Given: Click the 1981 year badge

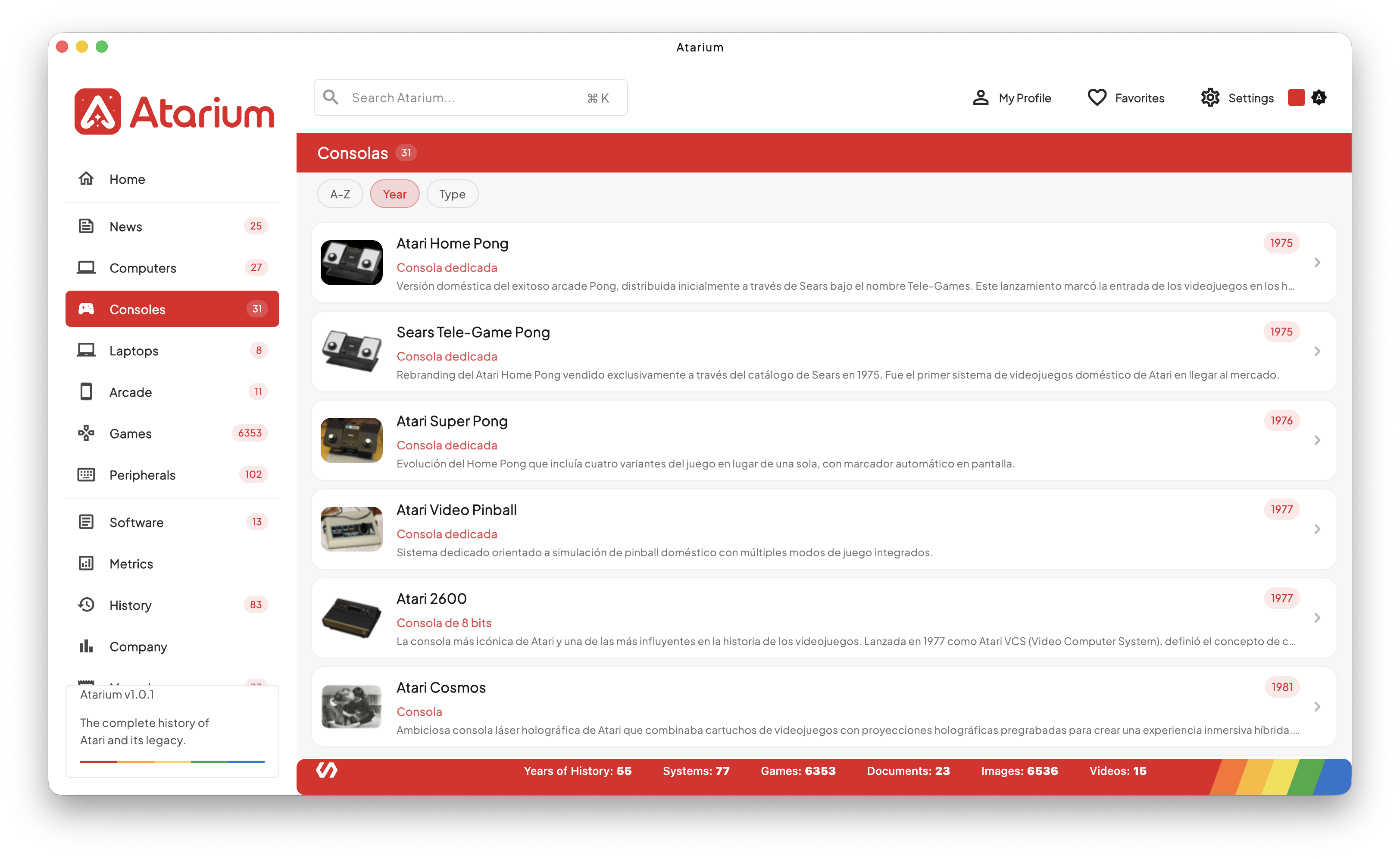Looking at the screenshot, I should click(x=1282, y=687).
